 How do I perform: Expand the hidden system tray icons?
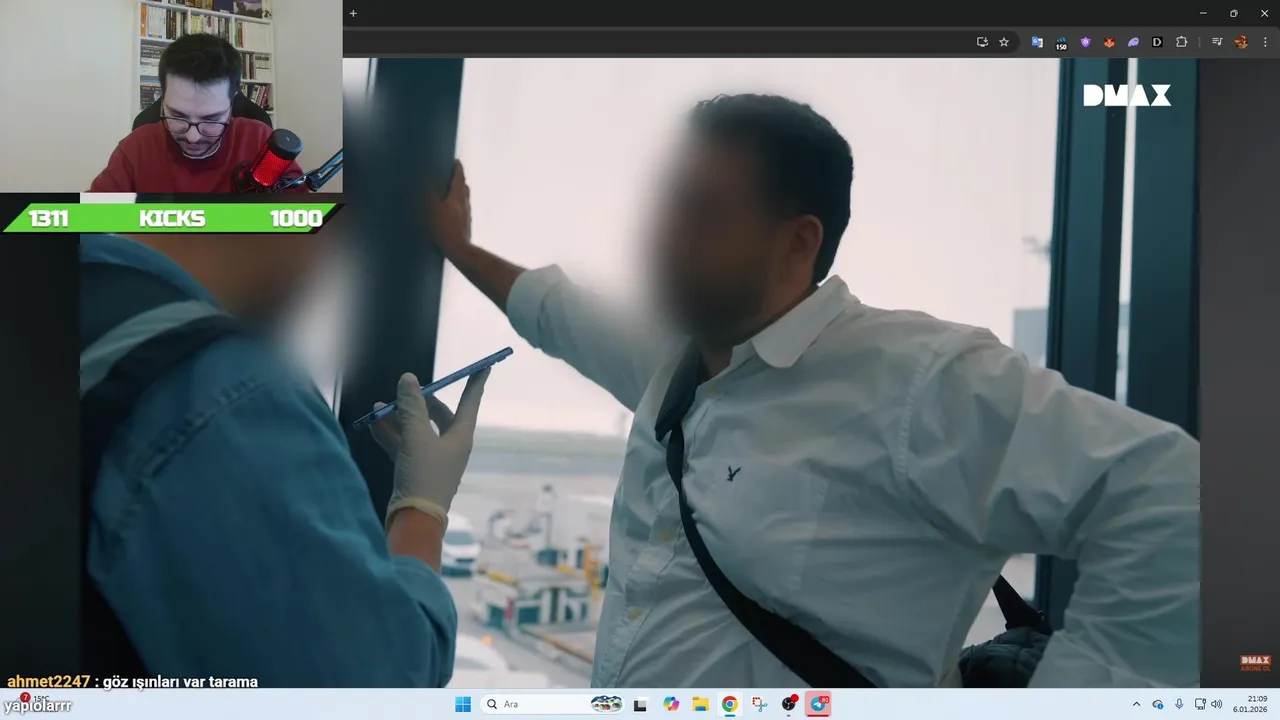click(x=1136, y=704)
